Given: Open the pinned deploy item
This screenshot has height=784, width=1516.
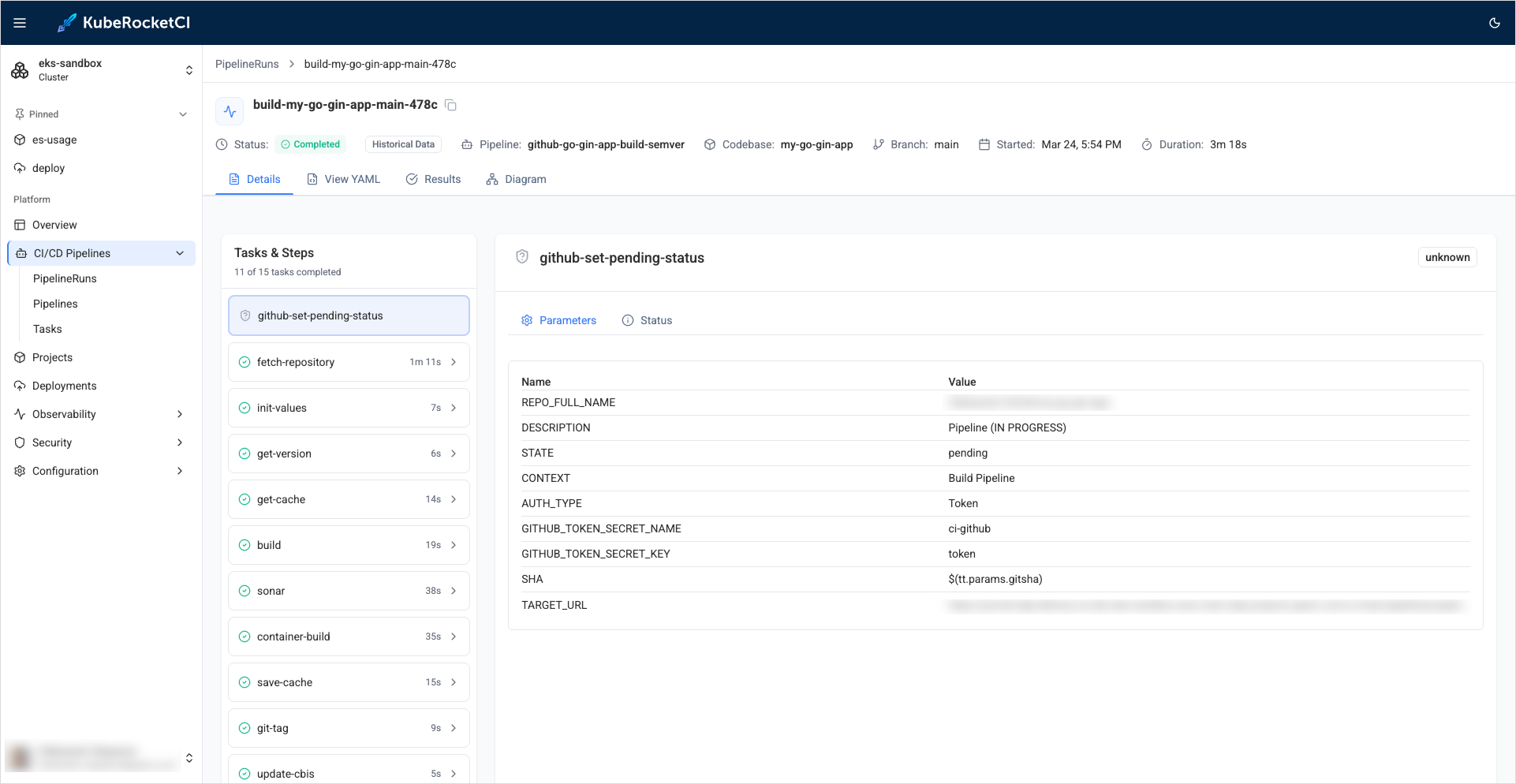Looking at the screenshot, I should [x=48, y=168].
